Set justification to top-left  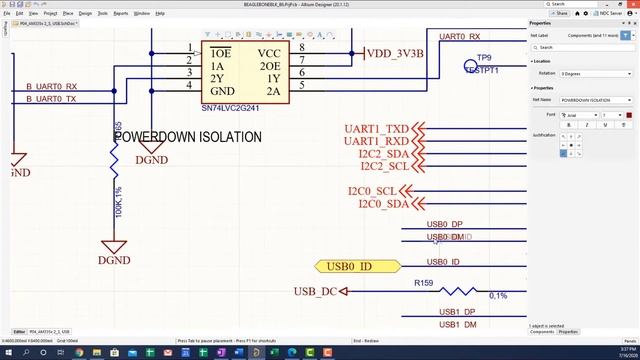point(563,137)
